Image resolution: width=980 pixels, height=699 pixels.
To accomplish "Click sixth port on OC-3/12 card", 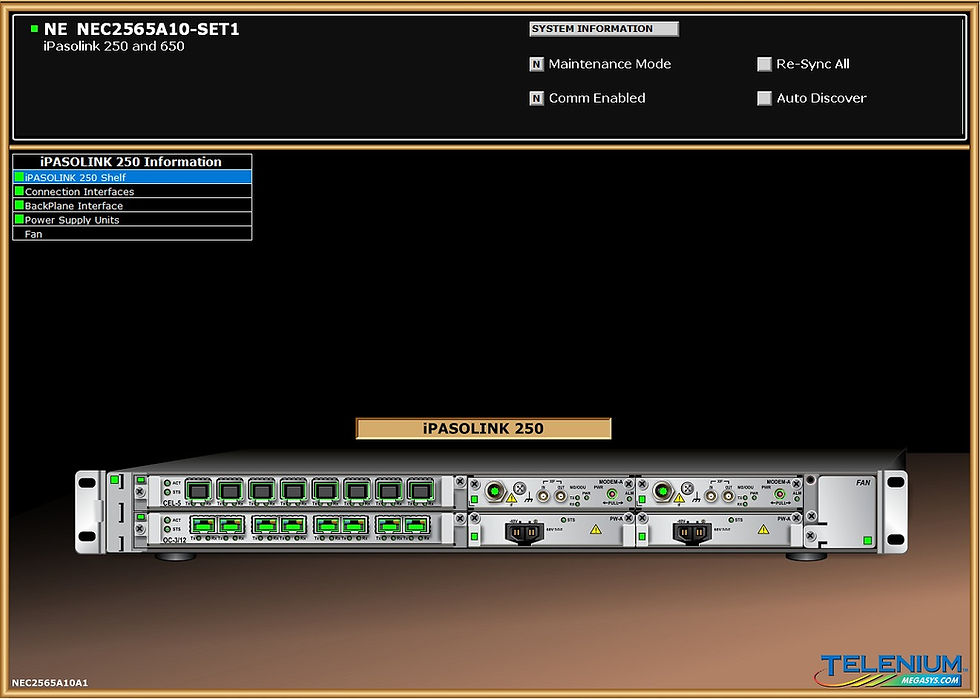I will (354, 524).
